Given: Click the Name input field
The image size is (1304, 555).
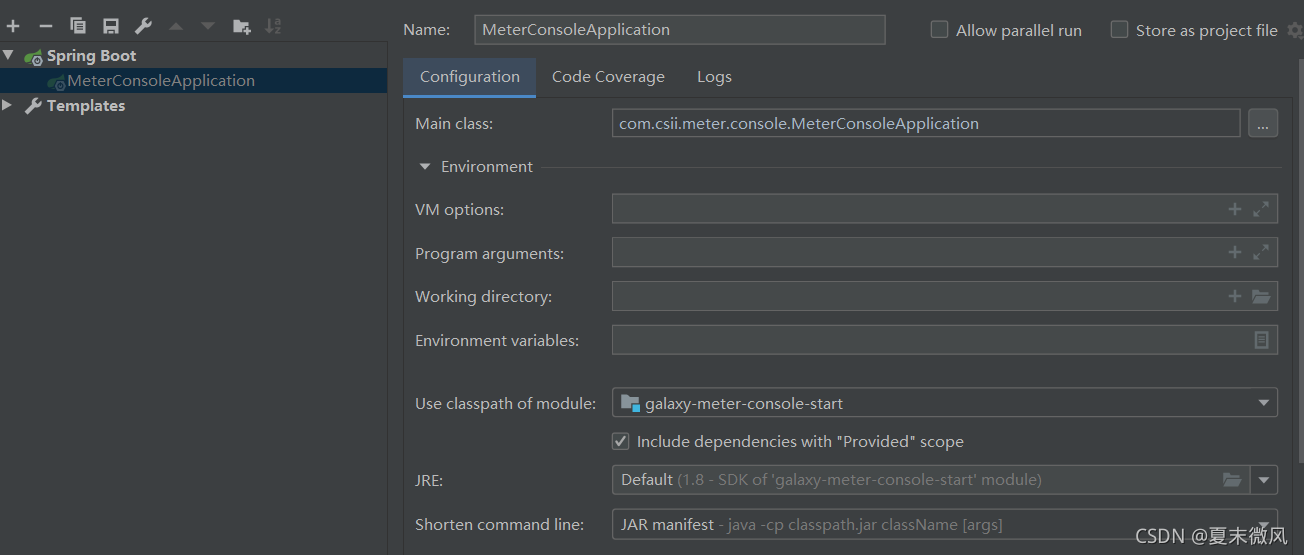Looking at the screenshot, I should pos(679,30).
